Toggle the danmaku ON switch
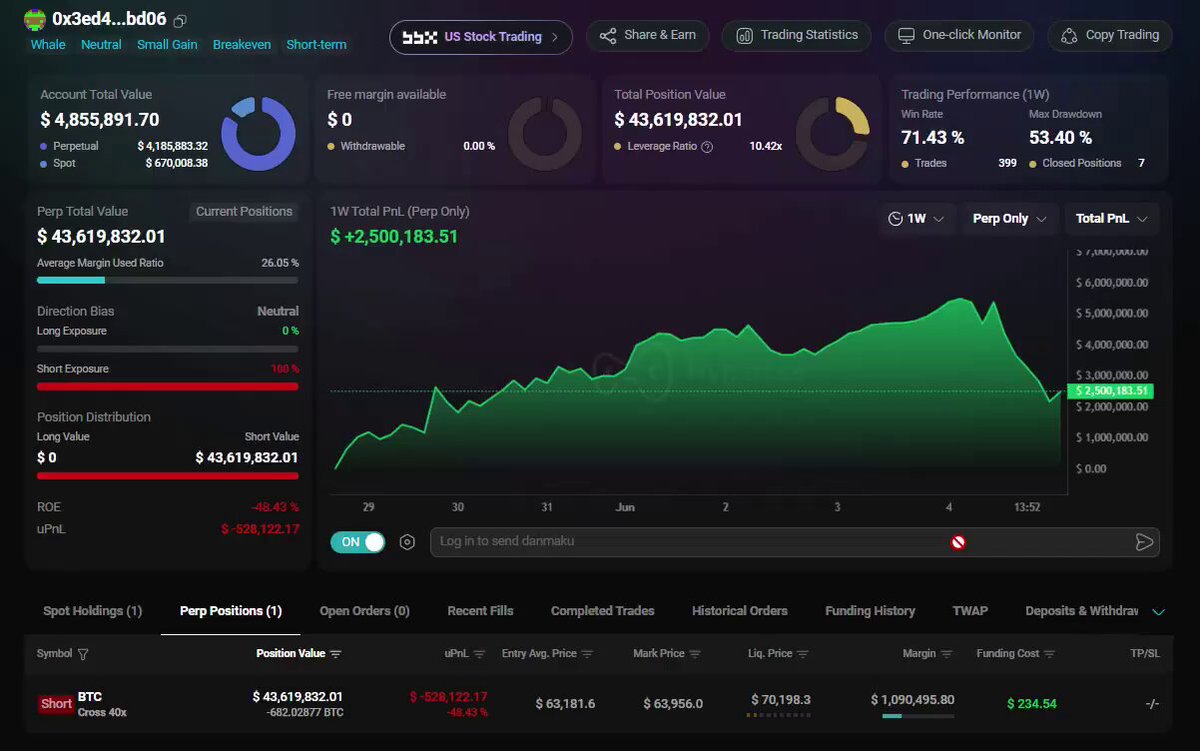Screen dimensions: 1200x751 [358, 542]
